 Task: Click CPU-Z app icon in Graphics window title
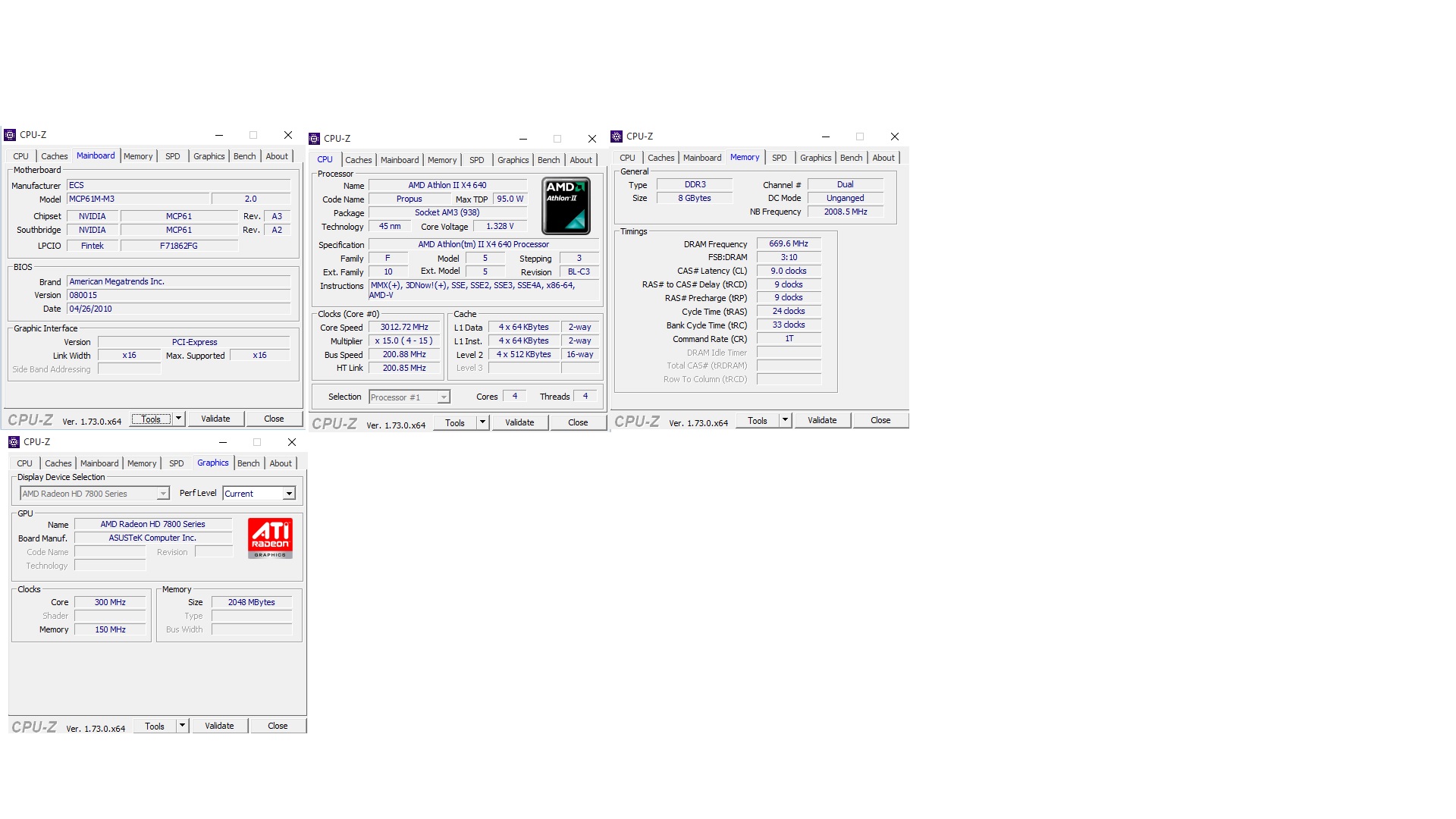point(14,442)
